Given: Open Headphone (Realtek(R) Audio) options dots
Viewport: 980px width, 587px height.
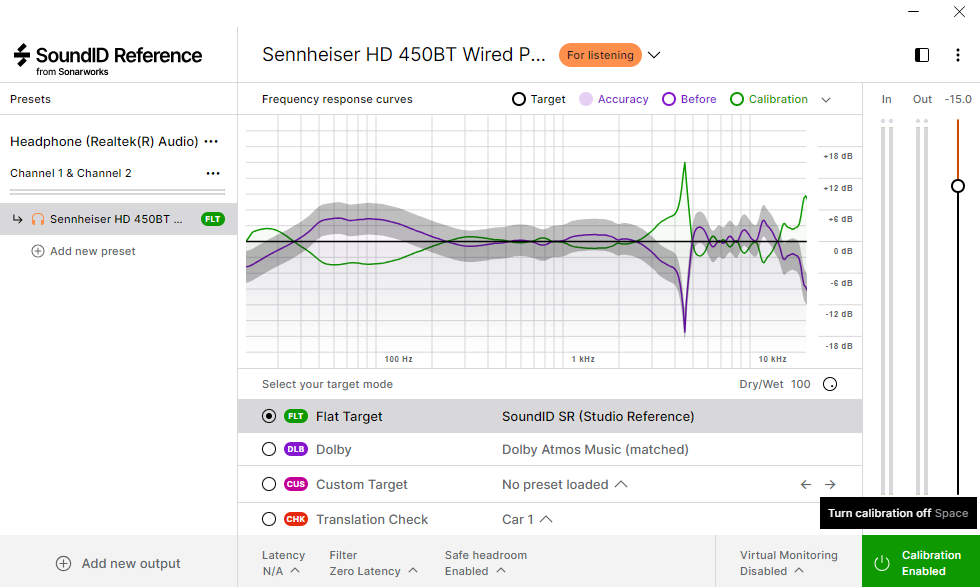Looking at the screenshot, I should [211, 141].
